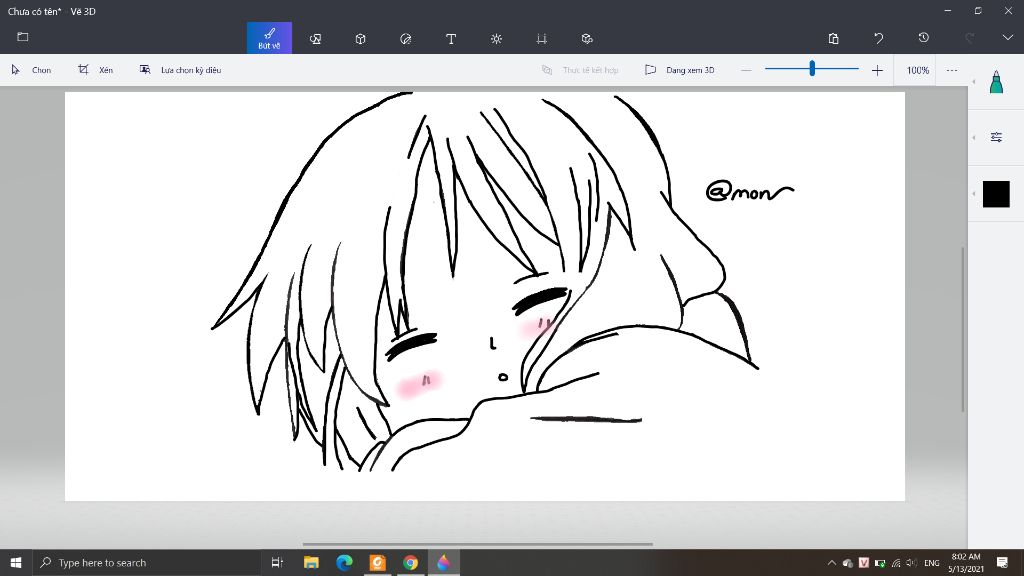Click the black color swatch
Viewport: 1024px width, 576px height.
[x=996, y=194]
